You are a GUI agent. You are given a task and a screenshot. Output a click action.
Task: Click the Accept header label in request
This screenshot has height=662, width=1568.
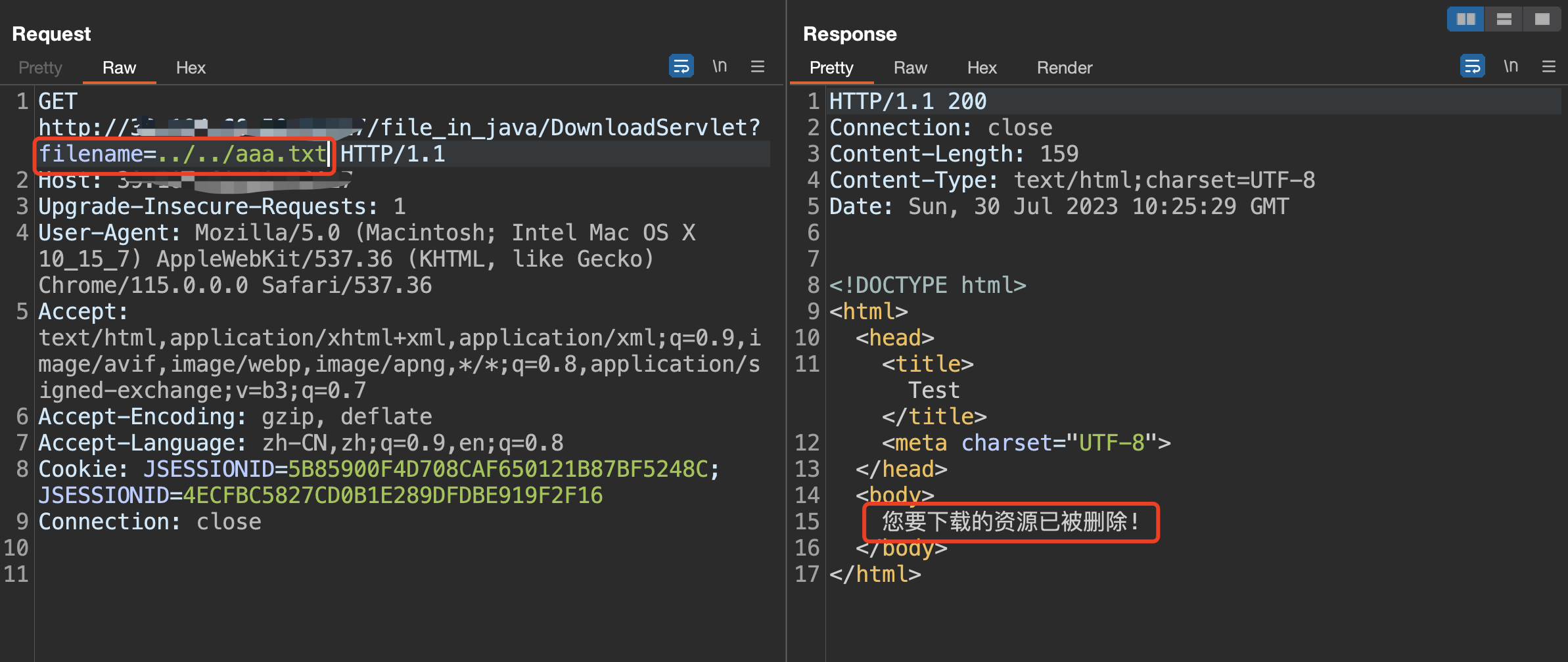click(83, 311)
